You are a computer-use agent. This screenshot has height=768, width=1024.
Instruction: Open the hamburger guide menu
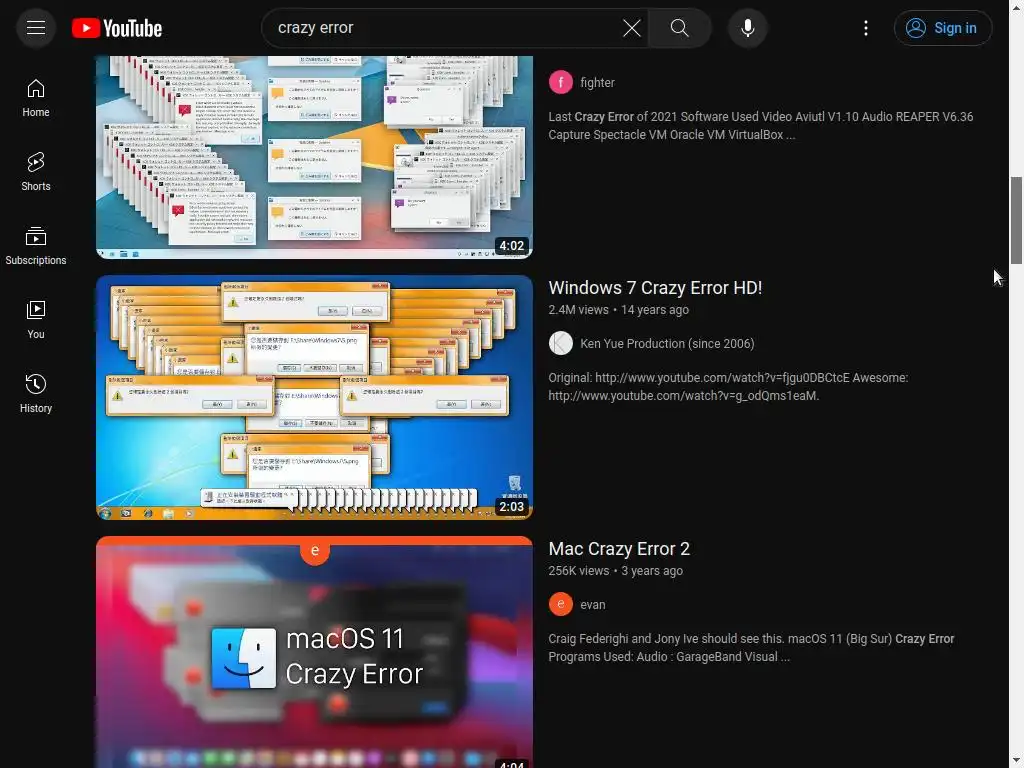(36, 28)
